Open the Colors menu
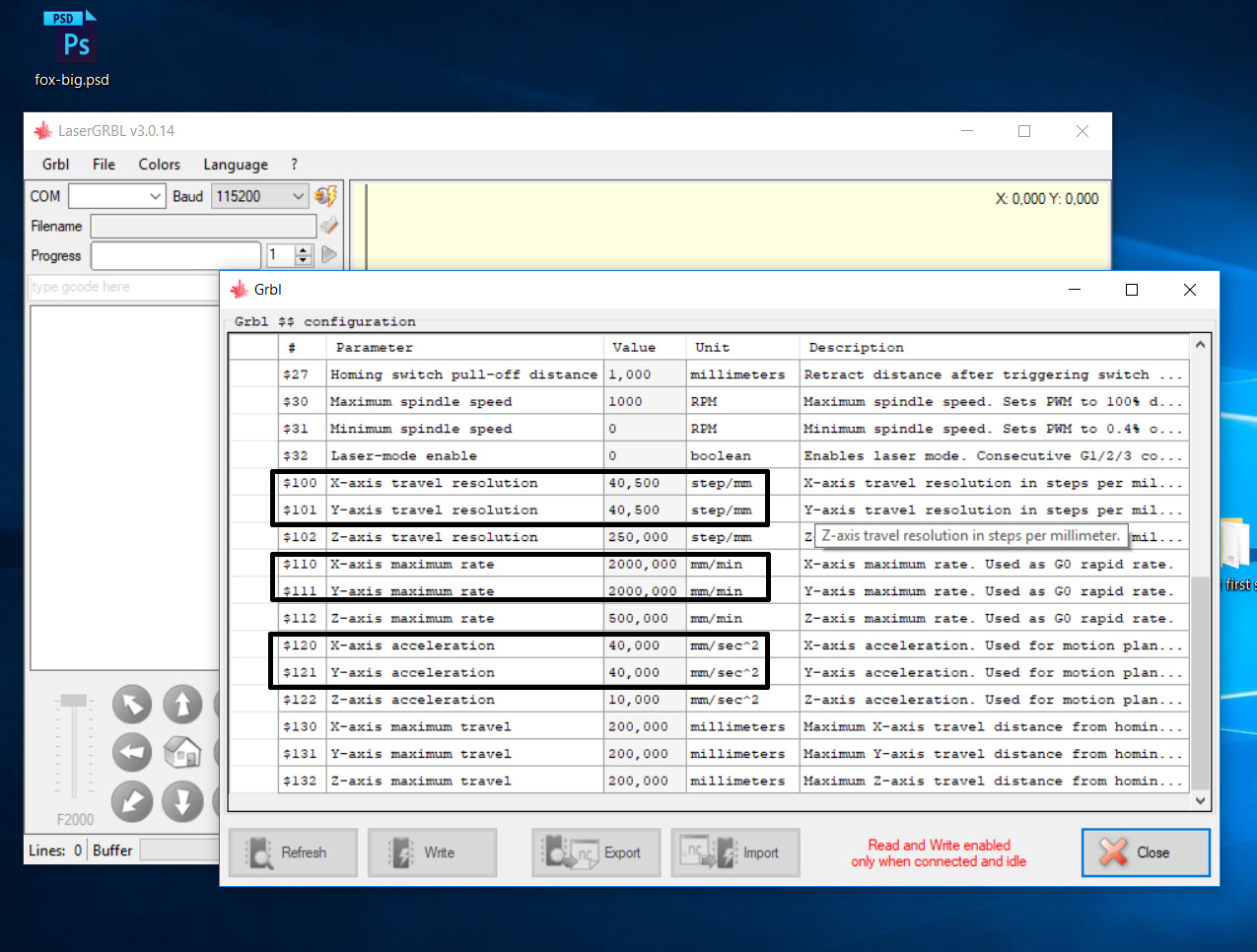 click(159, 165)
